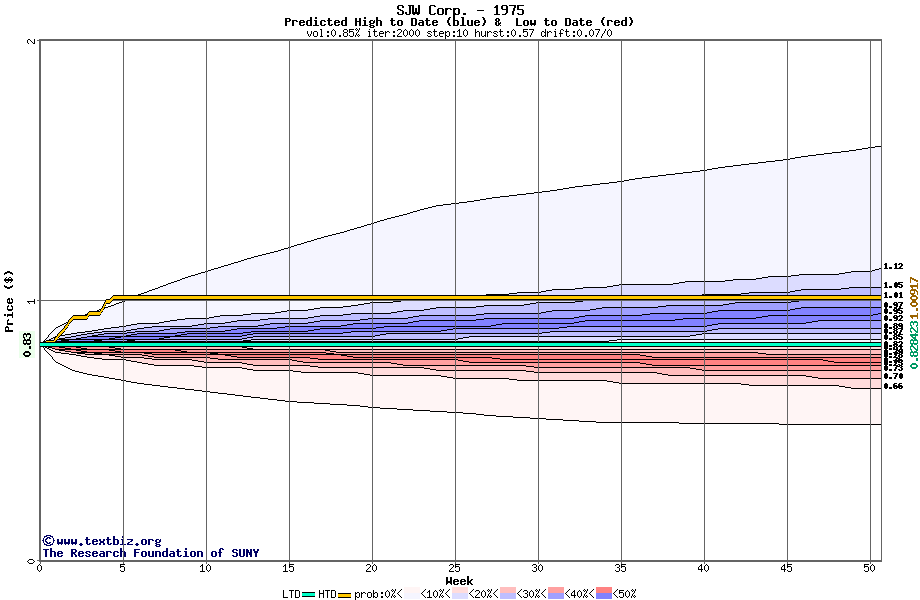Click the Week x-axis label
This screenshot has height=600, width=920.
(x=459, y=581)
